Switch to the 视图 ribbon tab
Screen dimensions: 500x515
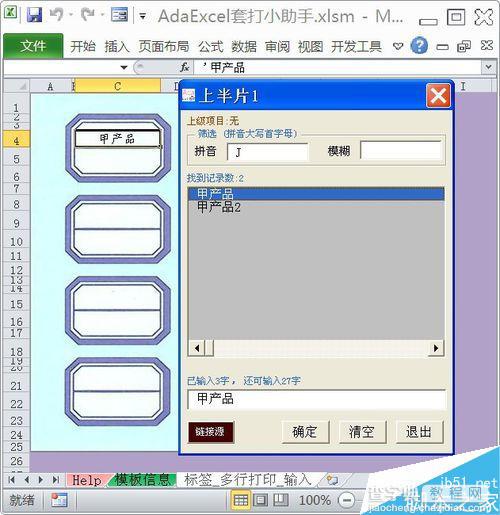point(310,46)
